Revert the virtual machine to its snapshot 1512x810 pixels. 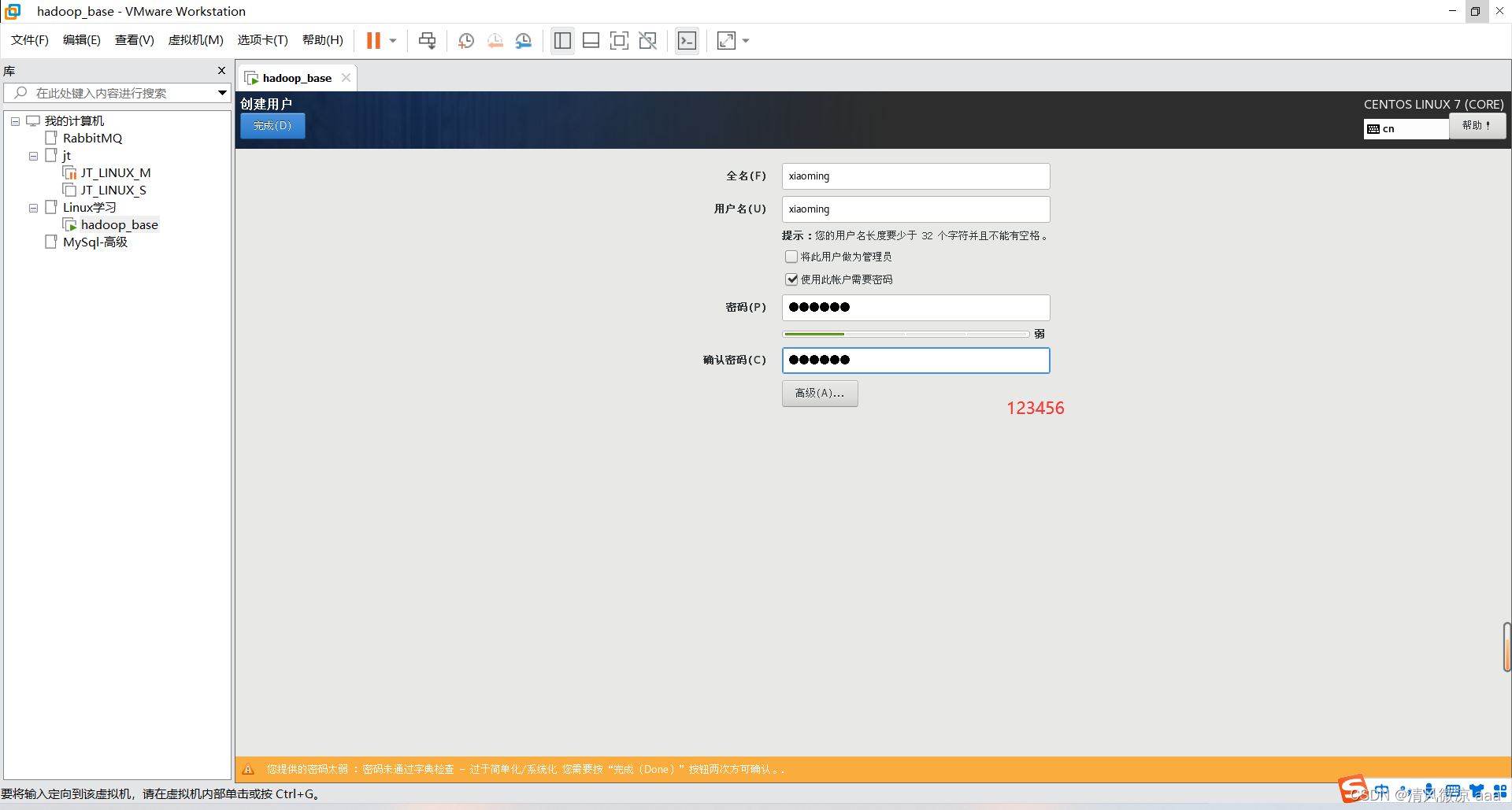tap(495, 40)
